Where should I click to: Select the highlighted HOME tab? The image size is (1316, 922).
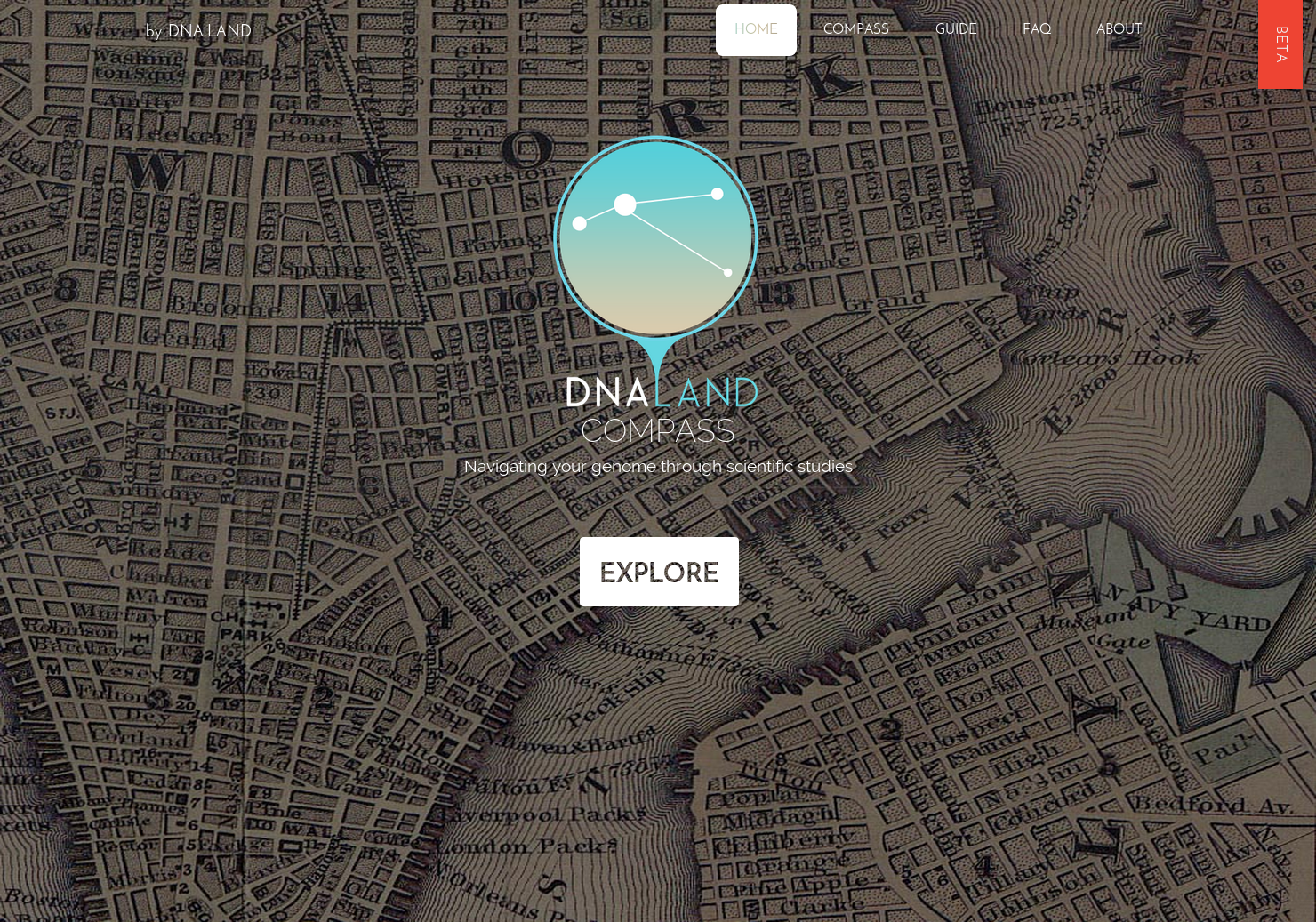[756, 29]
